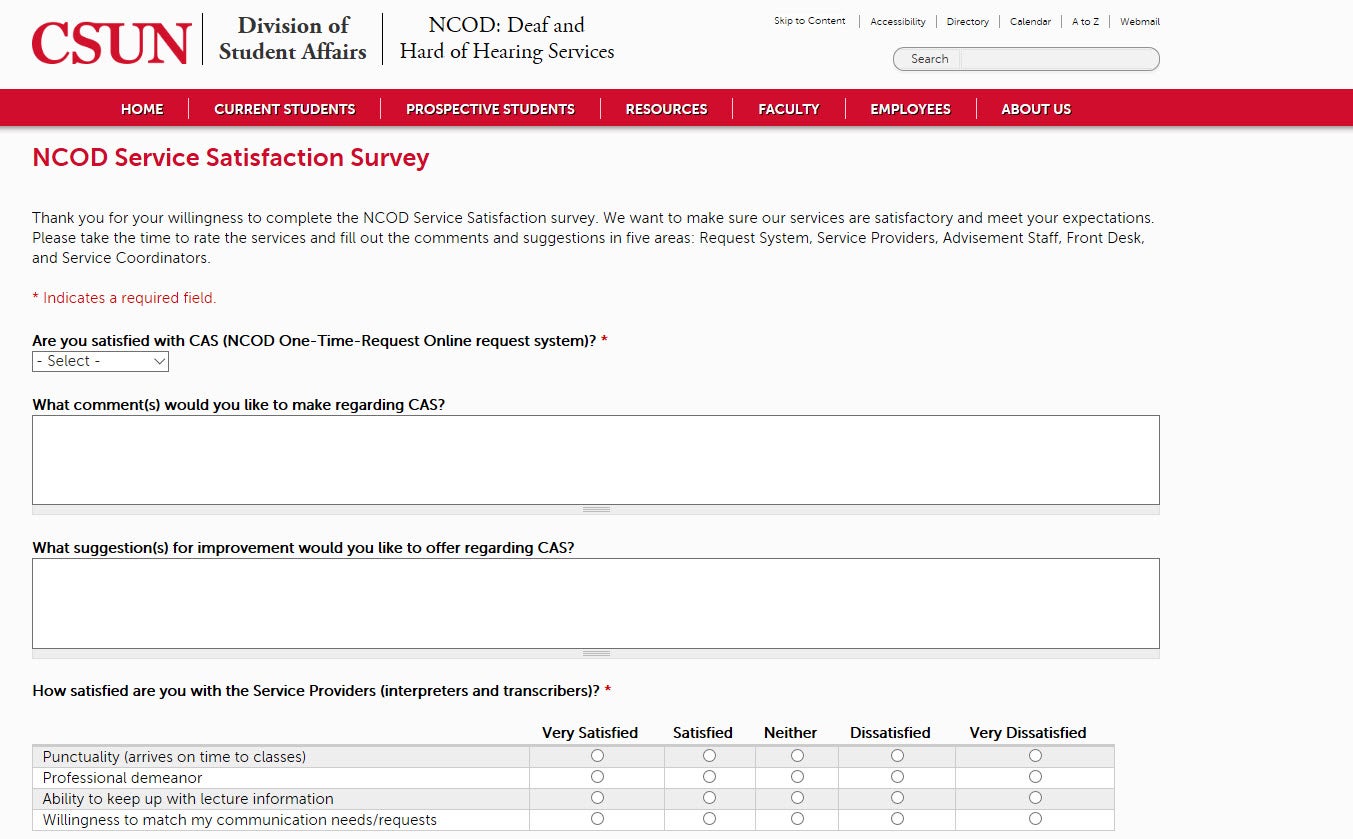Select Dissatisfied for Punctuality
1353x839 pixels.
[897, 756]
